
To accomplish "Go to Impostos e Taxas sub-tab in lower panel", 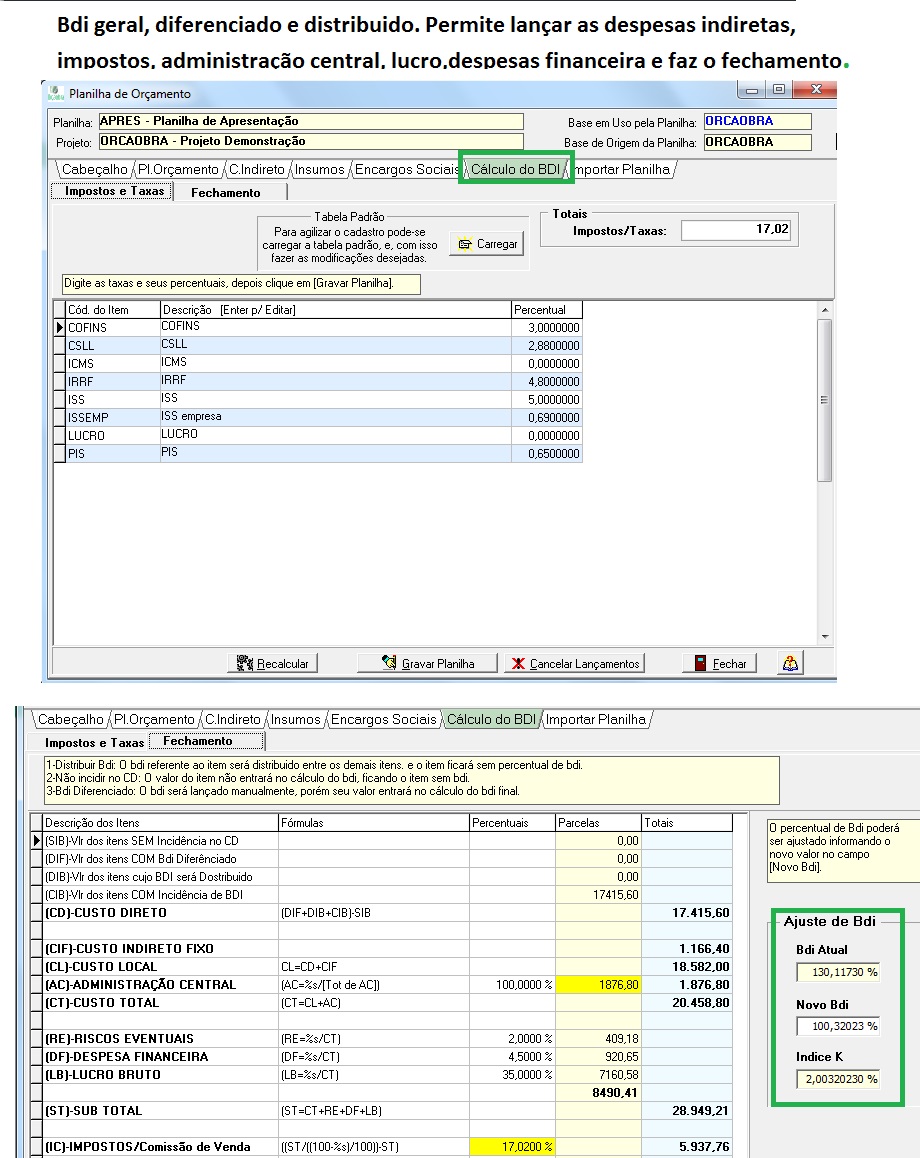I will tap(94, 742).
